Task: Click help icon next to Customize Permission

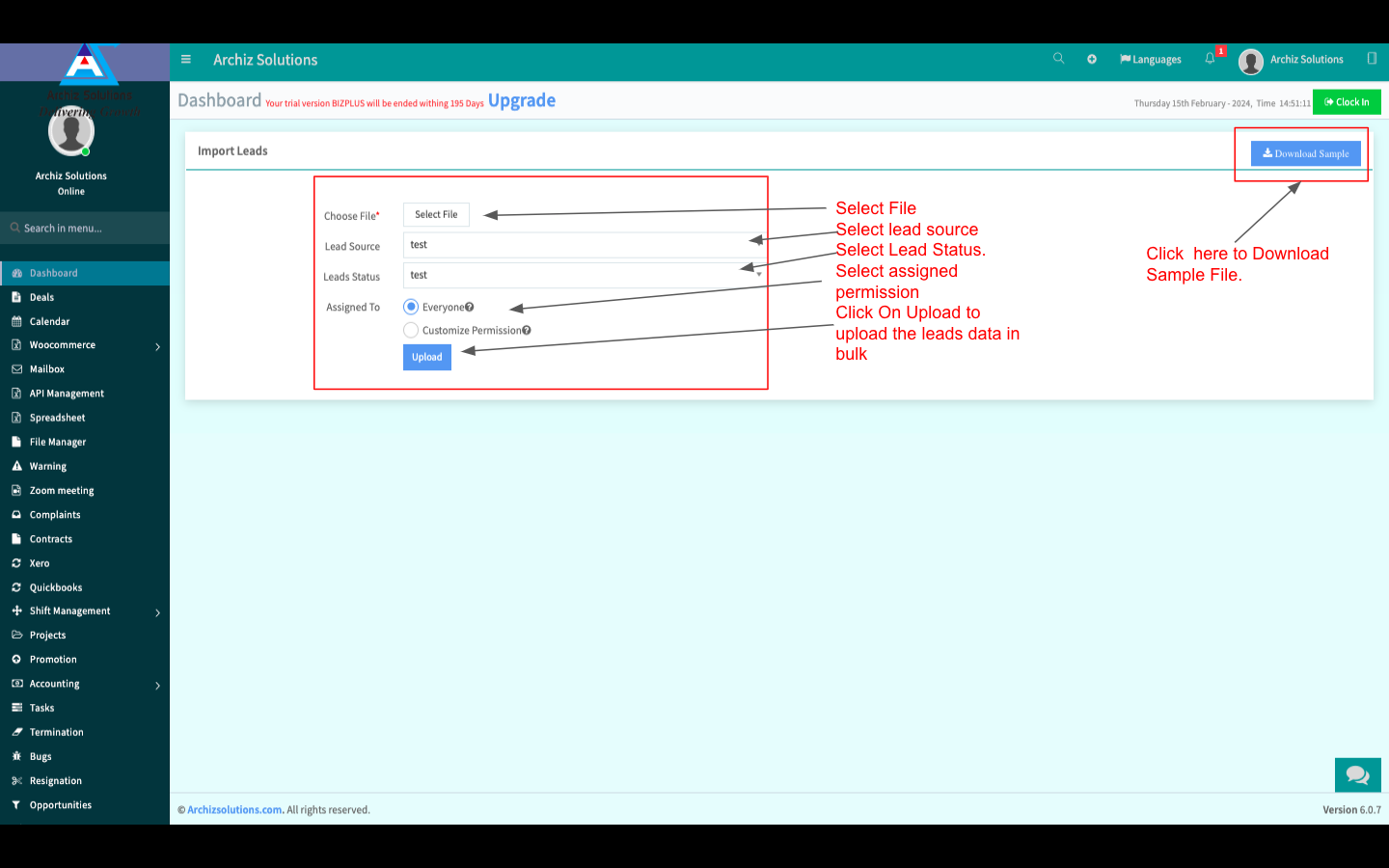Action: tap(527, 331)
